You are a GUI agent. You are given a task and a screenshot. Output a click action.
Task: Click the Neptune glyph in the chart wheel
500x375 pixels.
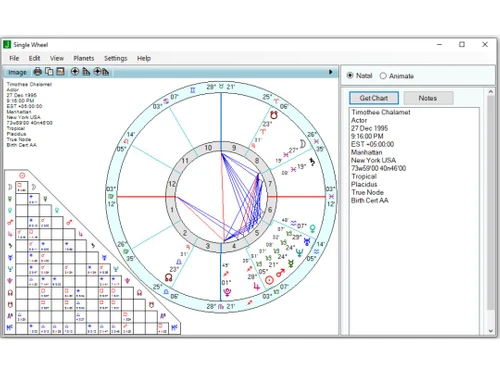click(x=300, y=252)
